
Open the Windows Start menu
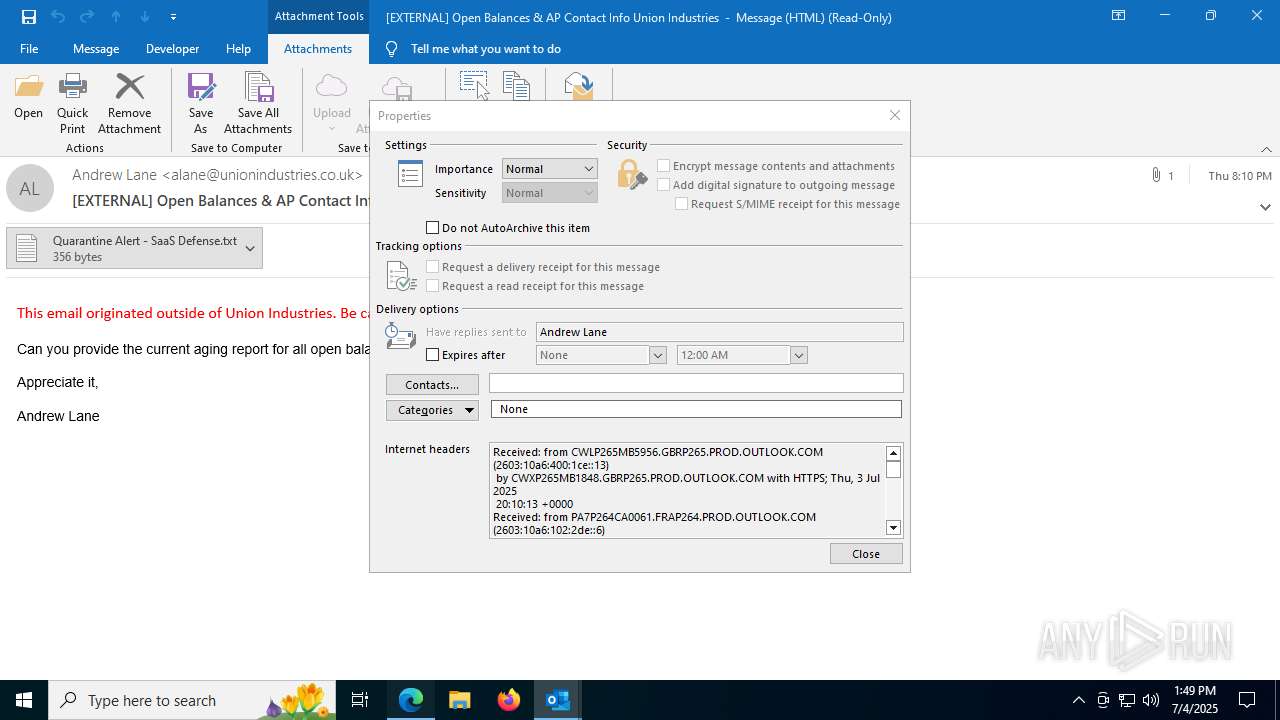[x=24, y=700]
